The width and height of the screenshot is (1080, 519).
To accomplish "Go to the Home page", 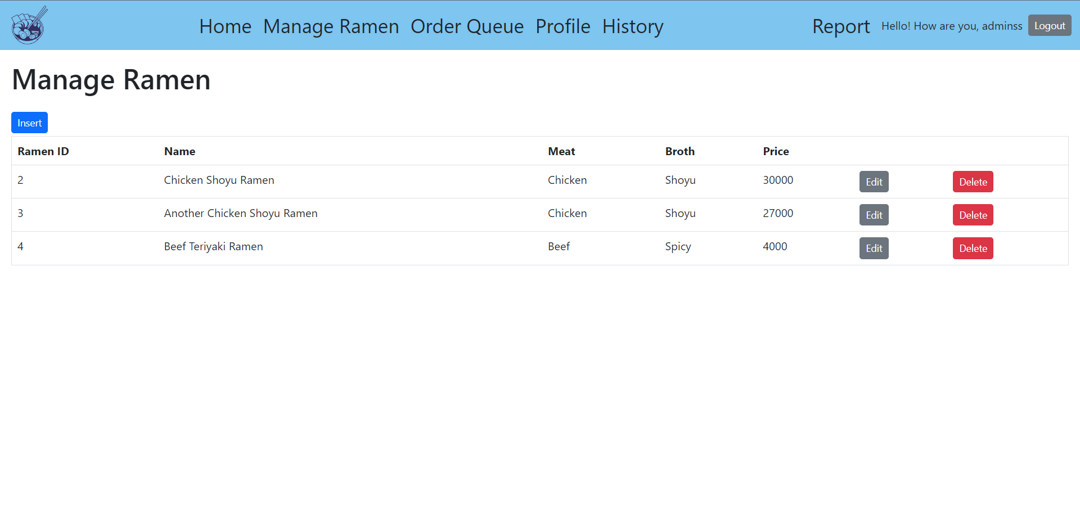I will coord(225,26).
